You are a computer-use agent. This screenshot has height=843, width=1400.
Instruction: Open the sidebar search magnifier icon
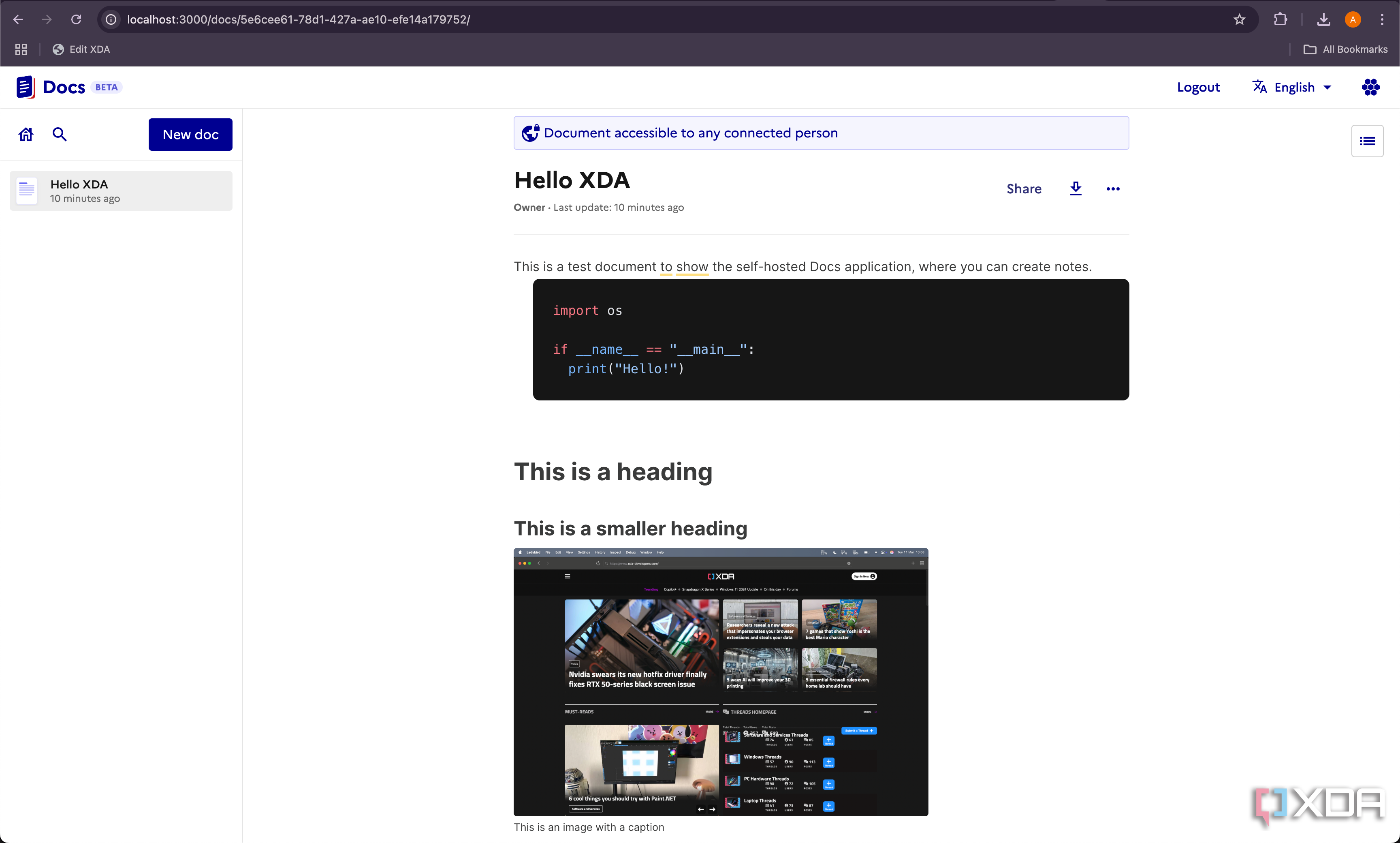[60, 135]
